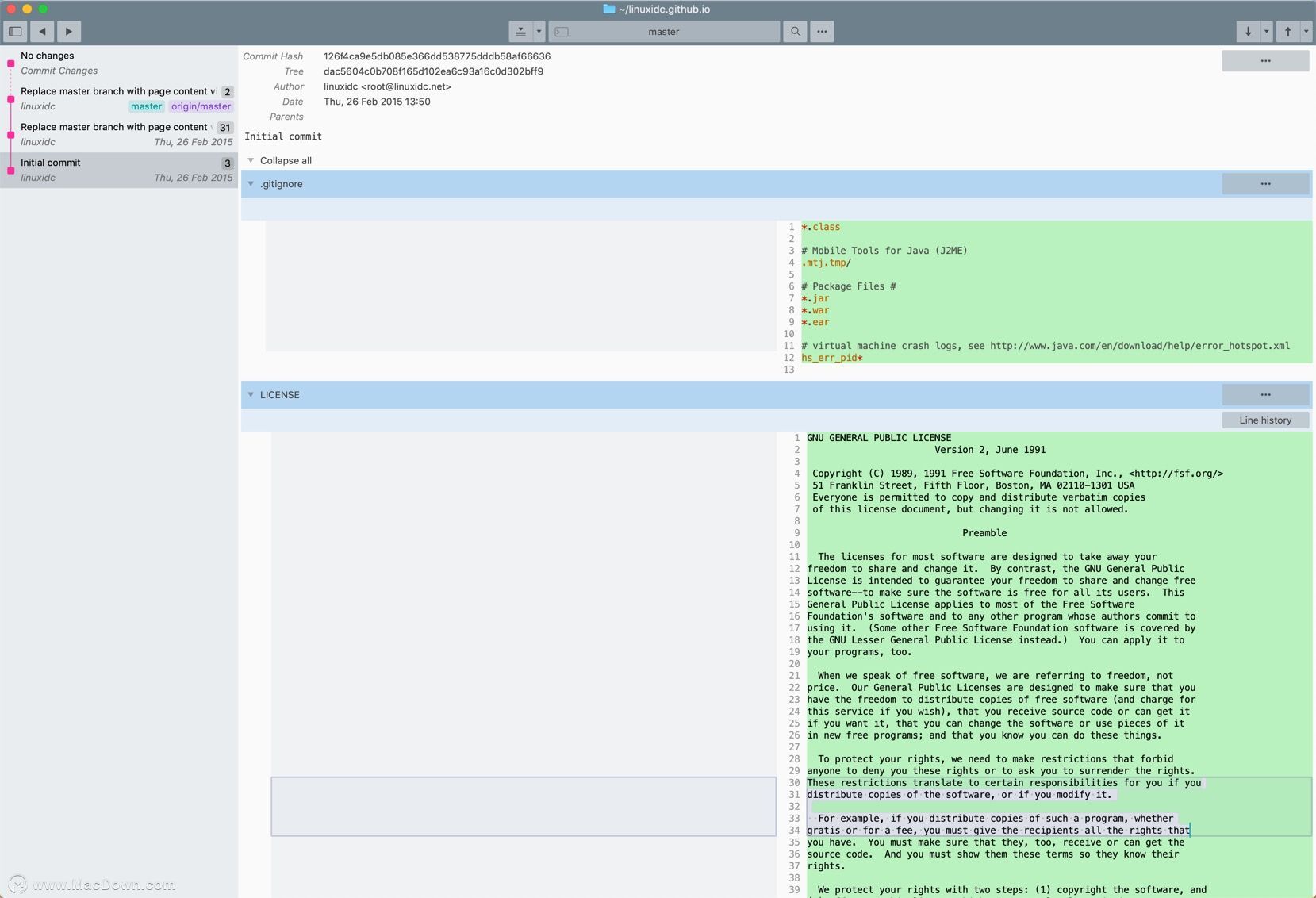Click the folder icon in title bar
The height and width of the screenshot is (898, 1316).
click(609, 10)
